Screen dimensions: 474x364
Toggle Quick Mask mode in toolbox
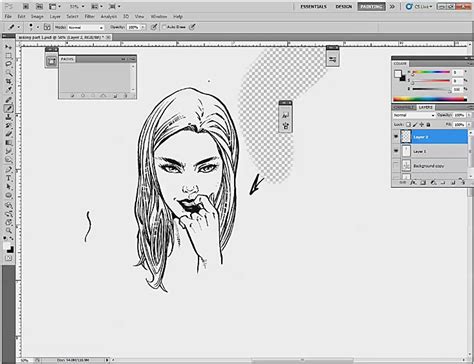pyautogui.click(x=9, y=258)
